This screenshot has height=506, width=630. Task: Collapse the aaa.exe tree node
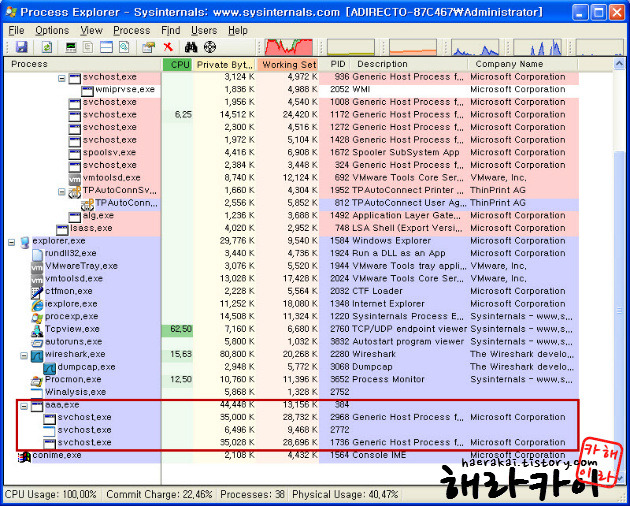(x=24, y=406)
